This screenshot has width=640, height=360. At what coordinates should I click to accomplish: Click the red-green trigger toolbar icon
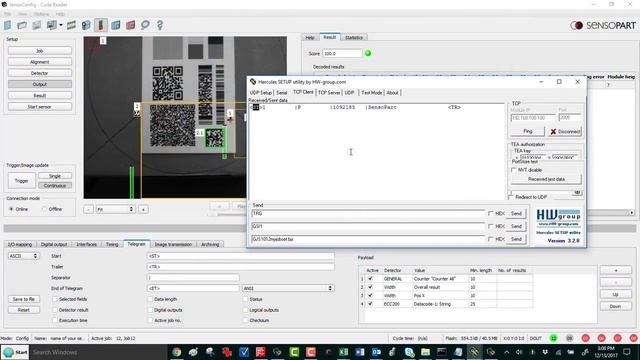tap(100, 25)
